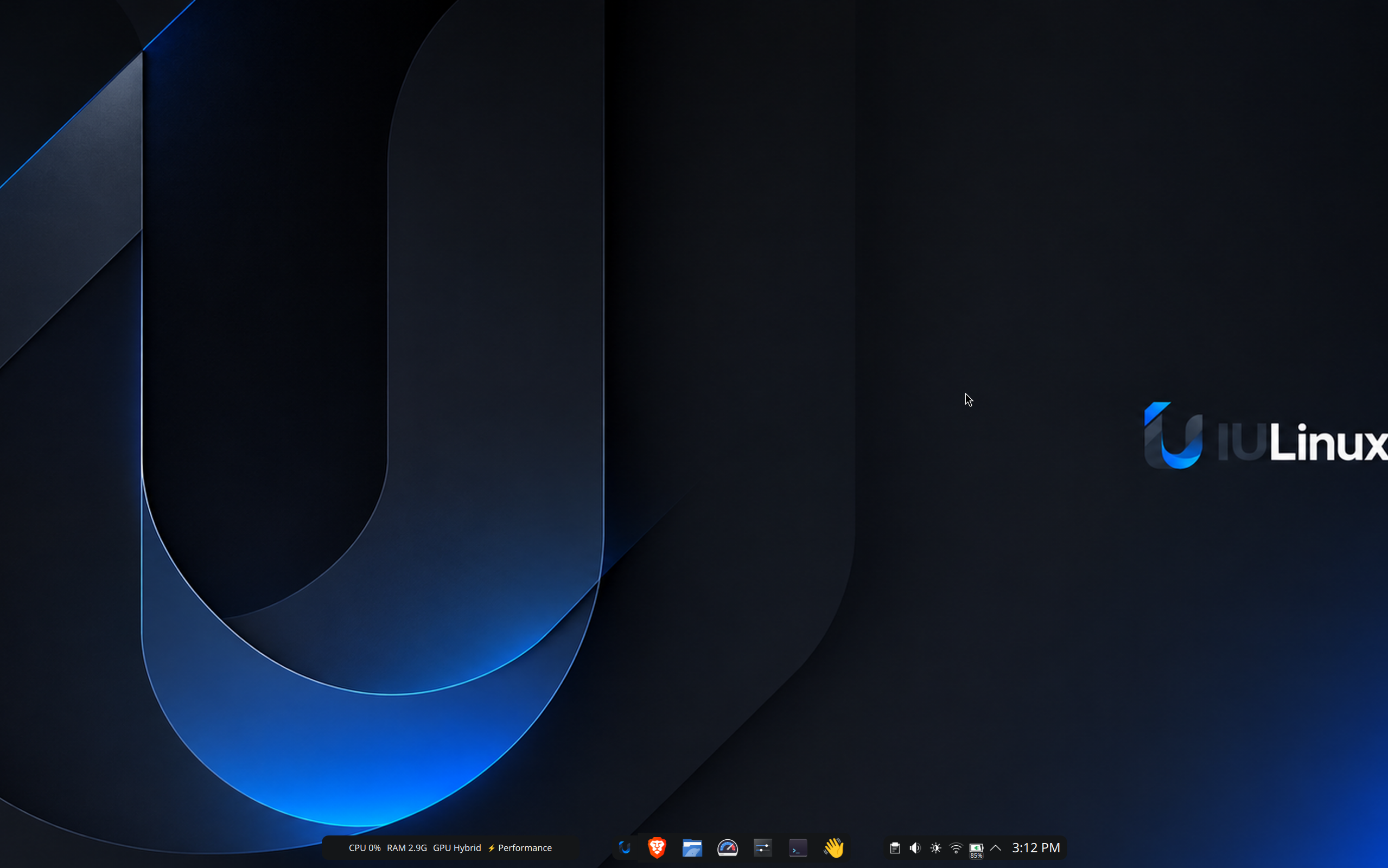
Task: Click the GPU Hybrid indicator
Action: (x=457, y=848)
